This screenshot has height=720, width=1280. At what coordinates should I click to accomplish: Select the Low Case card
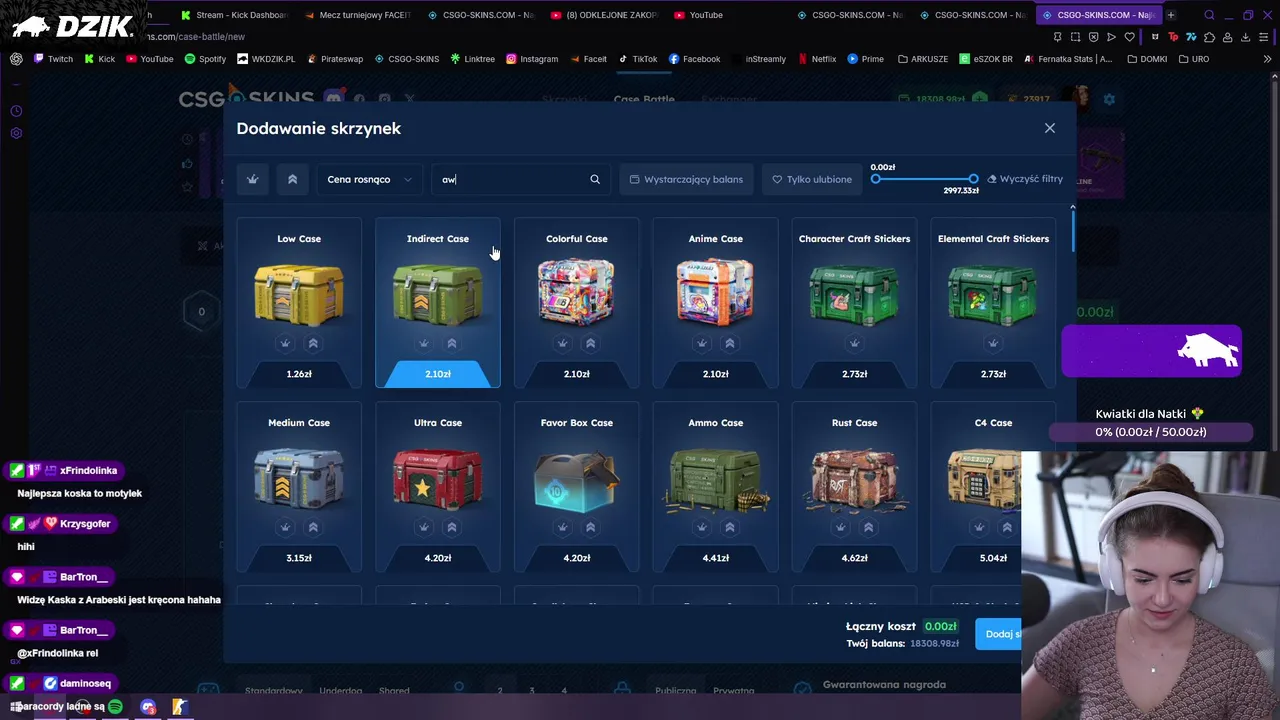[x=299, y=303]
